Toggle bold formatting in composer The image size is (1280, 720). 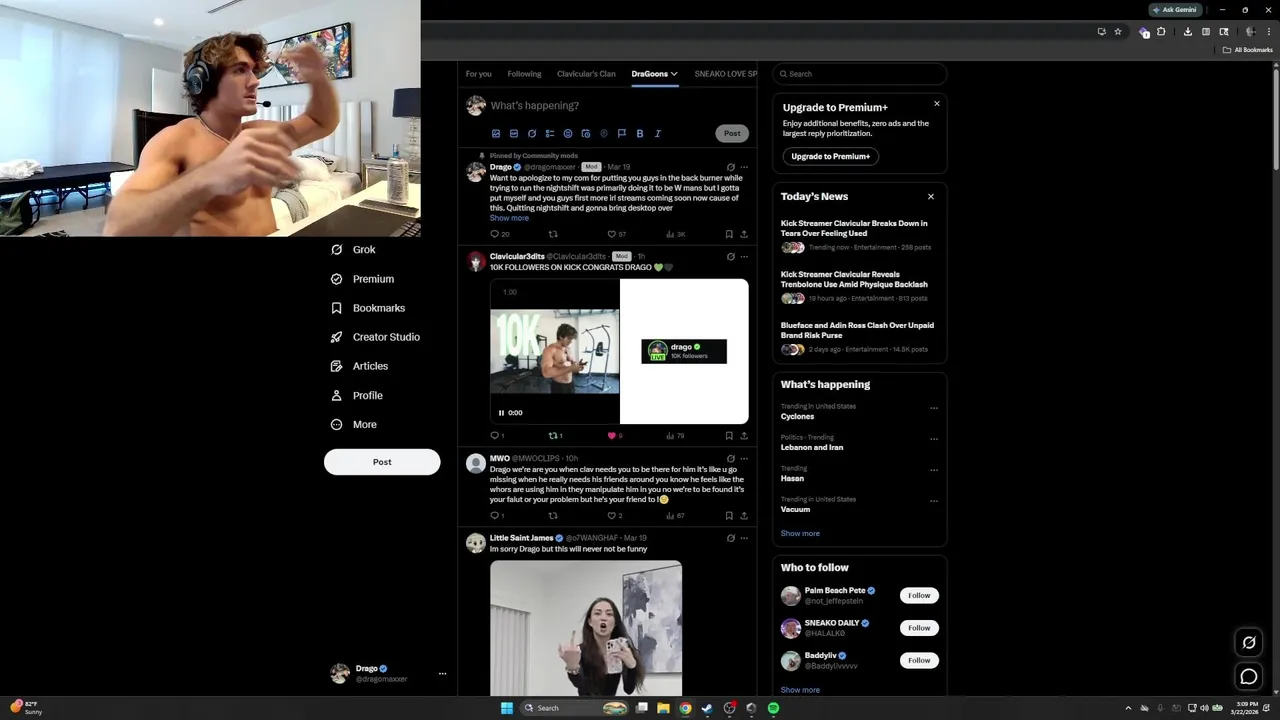(x=640, y=134)
